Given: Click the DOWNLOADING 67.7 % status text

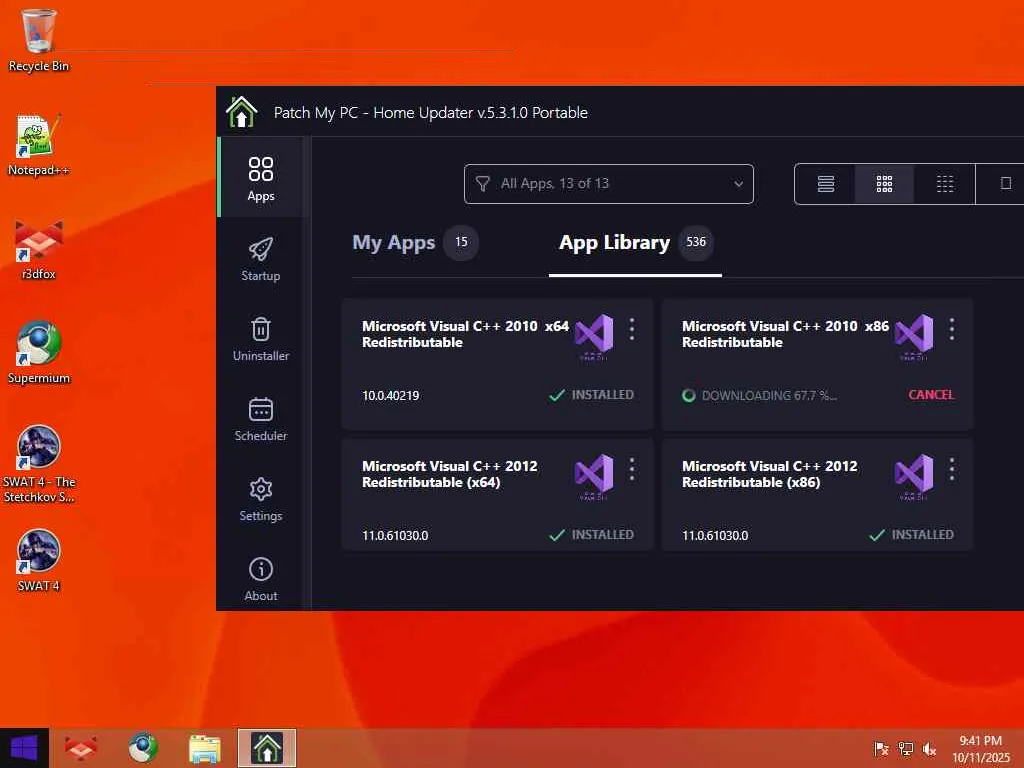Looking at the screenshot, I should click(769, 396).
